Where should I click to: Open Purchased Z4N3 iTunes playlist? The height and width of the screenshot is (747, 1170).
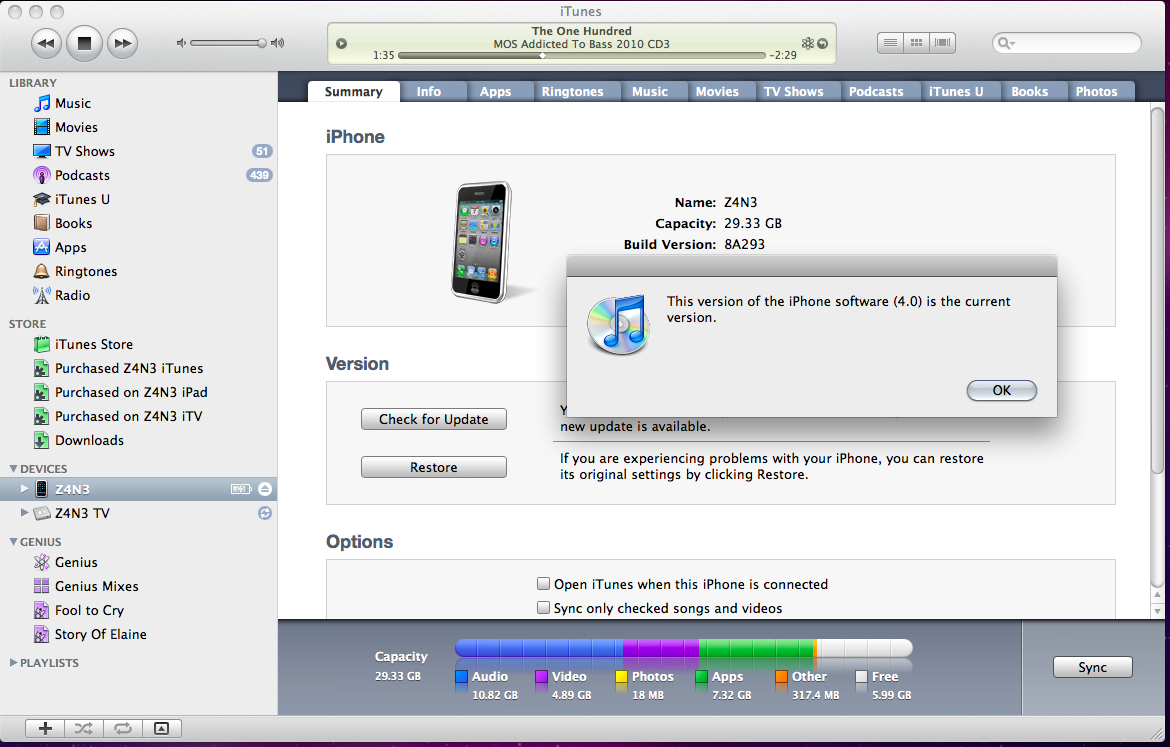click(x=128, y=368)
